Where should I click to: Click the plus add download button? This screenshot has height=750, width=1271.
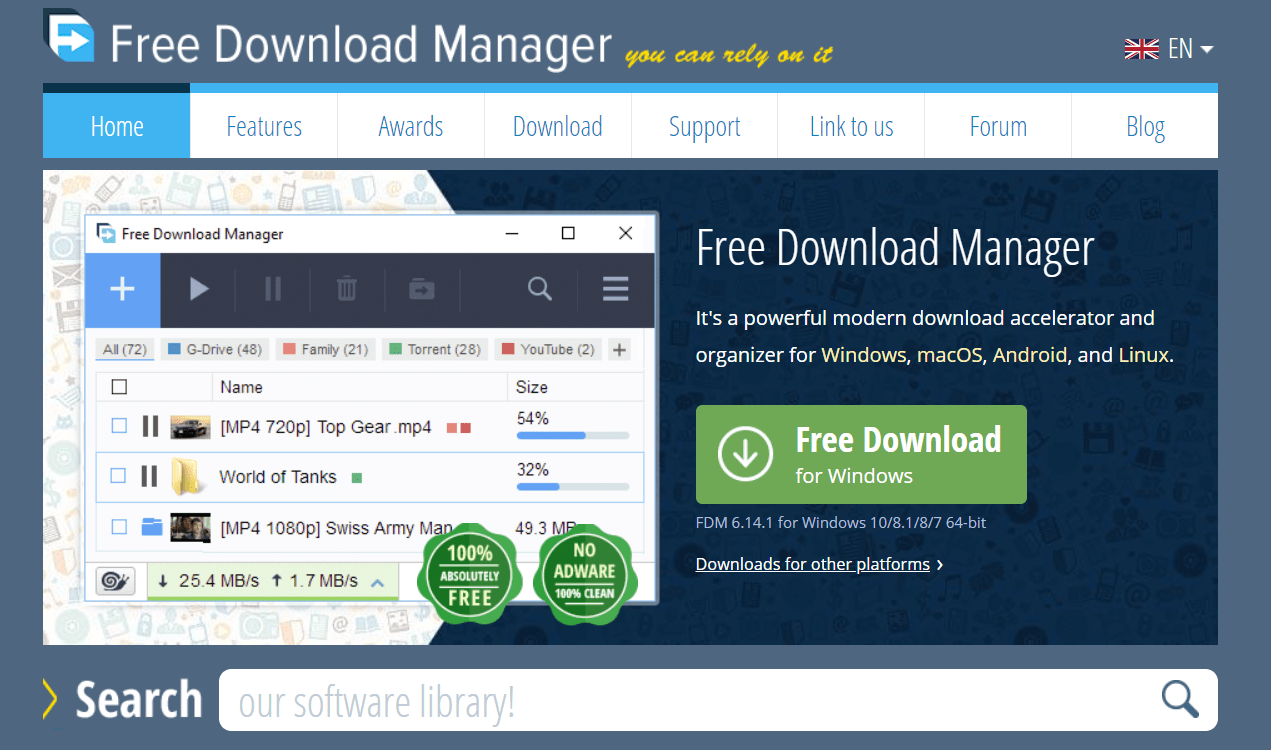tap(122, 290)
